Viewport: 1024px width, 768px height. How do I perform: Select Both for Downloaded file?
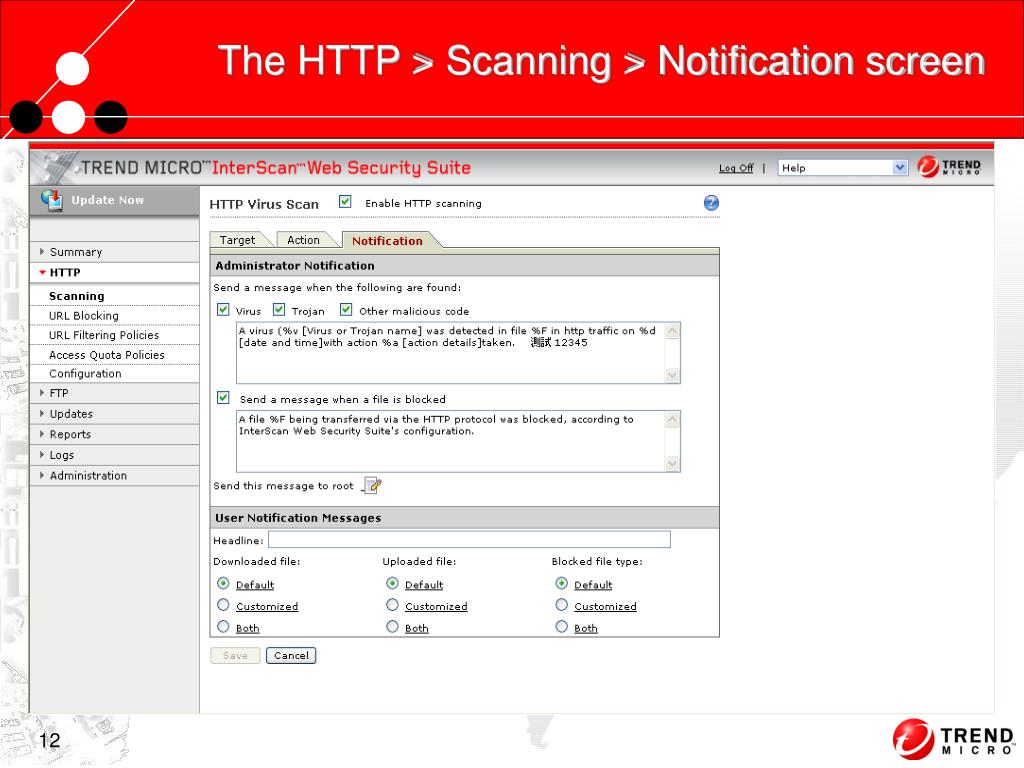(223, 626)
